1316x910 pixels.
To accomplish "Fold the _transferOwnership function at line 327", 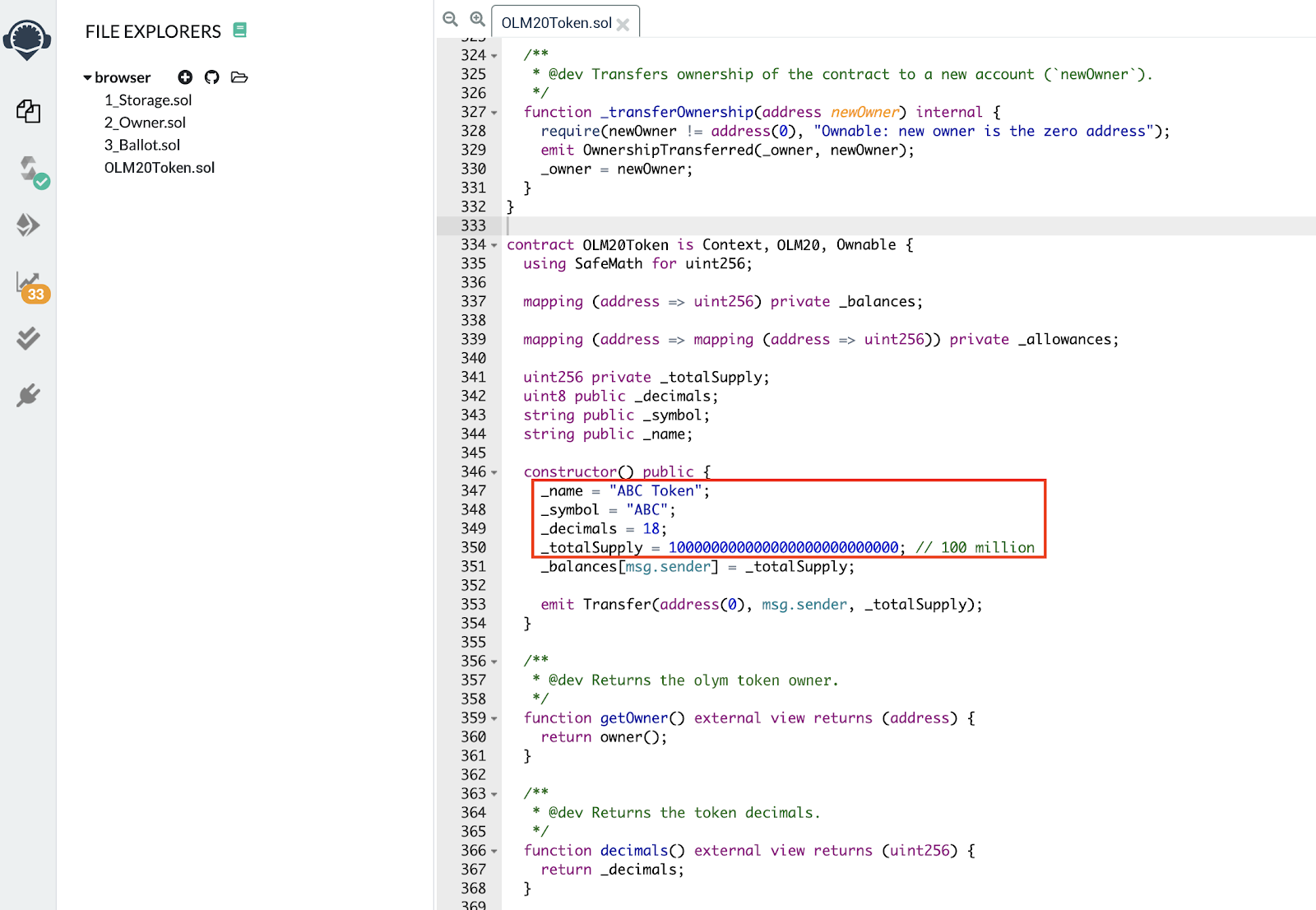I will point(494,113).
